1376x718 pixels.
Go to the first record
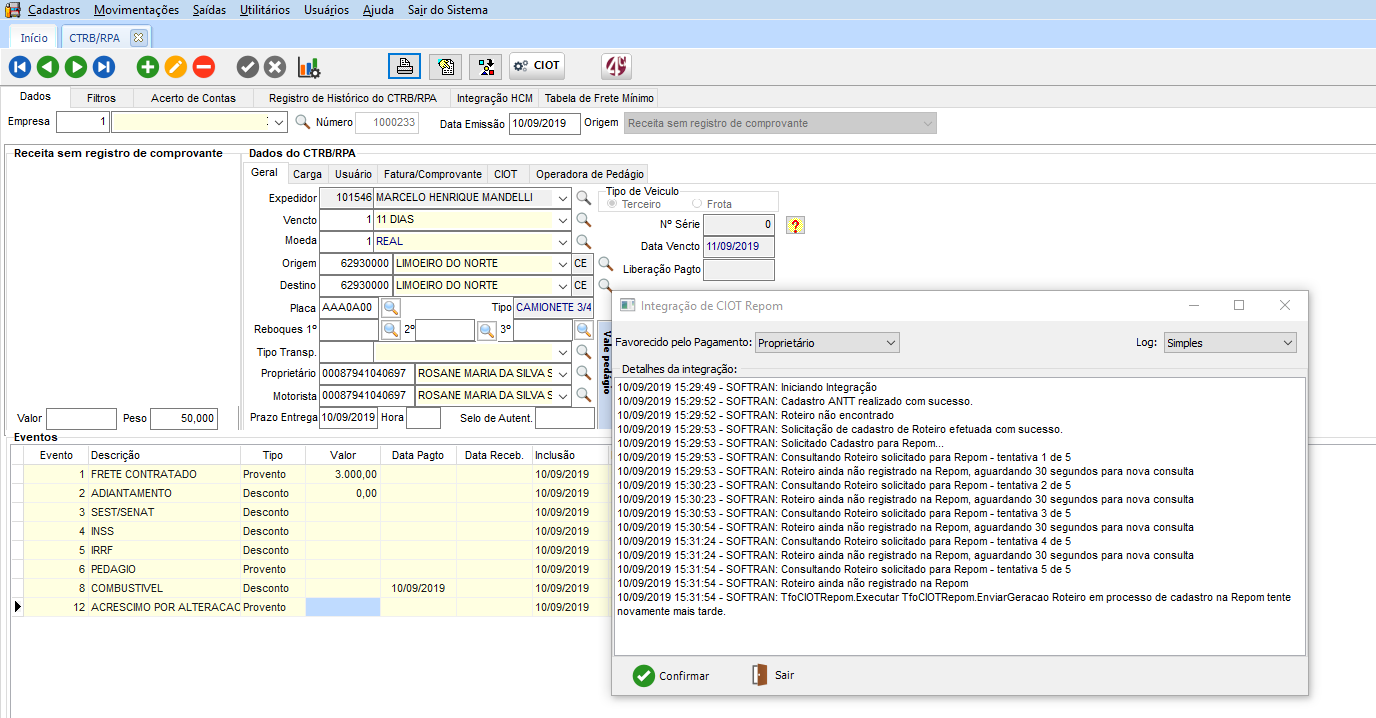(20, 67)
